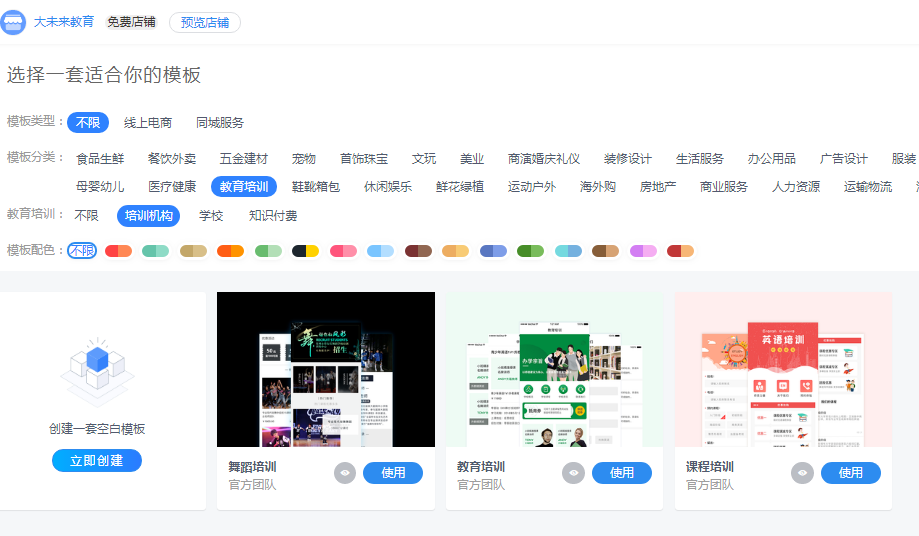Filter by 人力资源 category
This screenshot has height=536, width=919.
(x=796, y=186)
